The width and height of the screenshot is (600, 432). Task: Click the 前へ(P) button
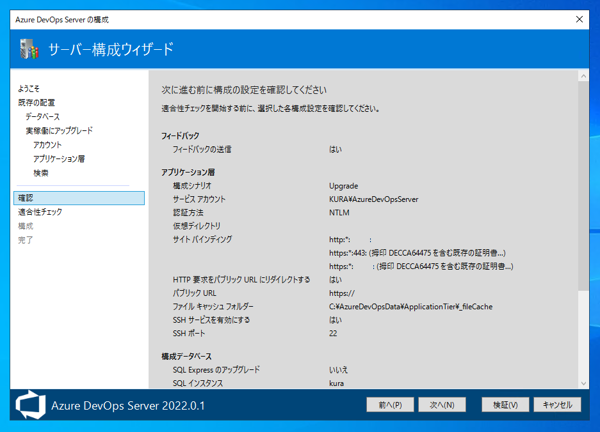(390, 405)
